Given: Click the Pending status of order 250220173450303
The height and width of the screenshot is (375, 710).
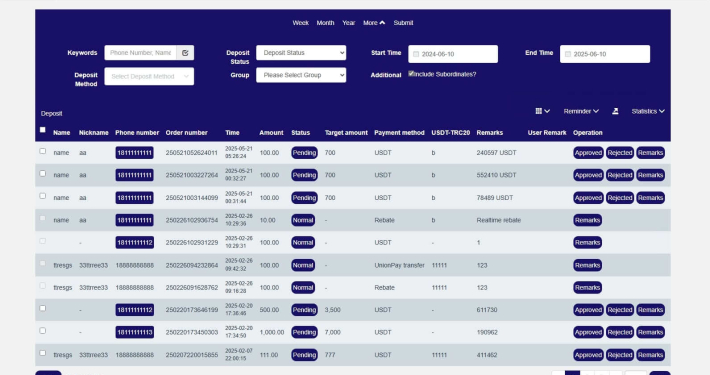Looking at the screenshot, I should point(304,332).
